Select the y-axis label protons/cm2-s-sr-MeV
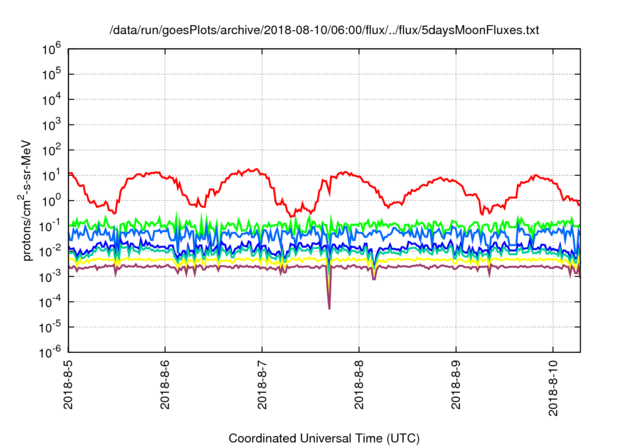Viewport: 640px width, 448px height. coord(25,200)
